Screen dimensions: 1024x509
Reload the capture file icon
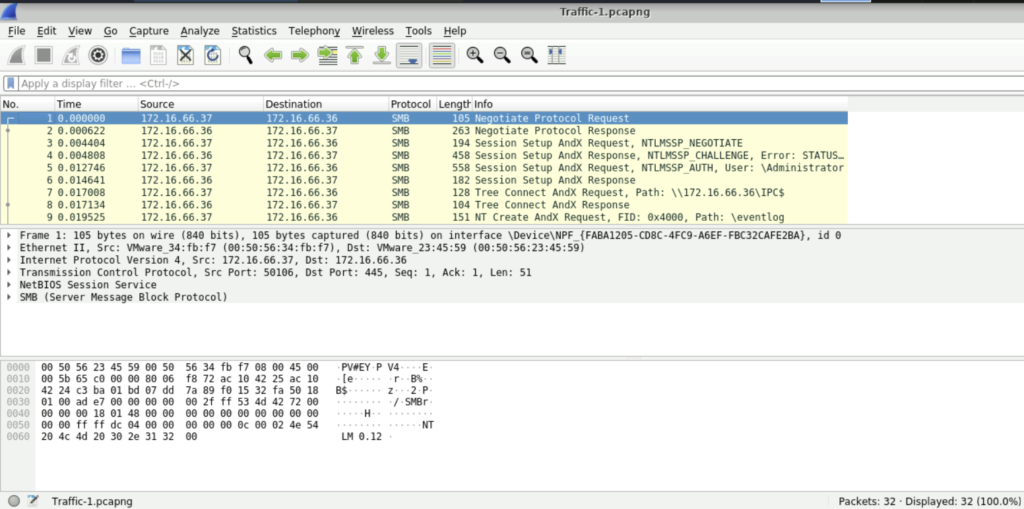pos(212,56)
